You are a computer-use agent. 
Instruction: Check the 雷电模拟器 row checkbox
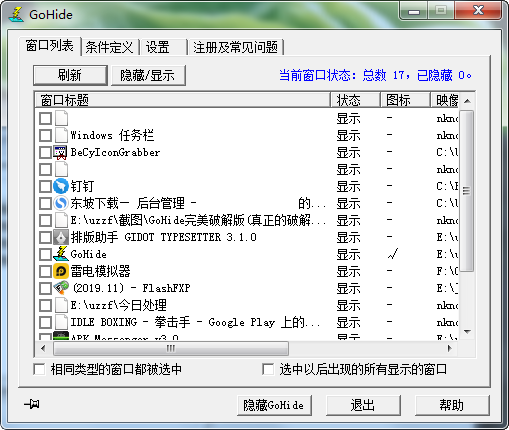pos(45,271)
